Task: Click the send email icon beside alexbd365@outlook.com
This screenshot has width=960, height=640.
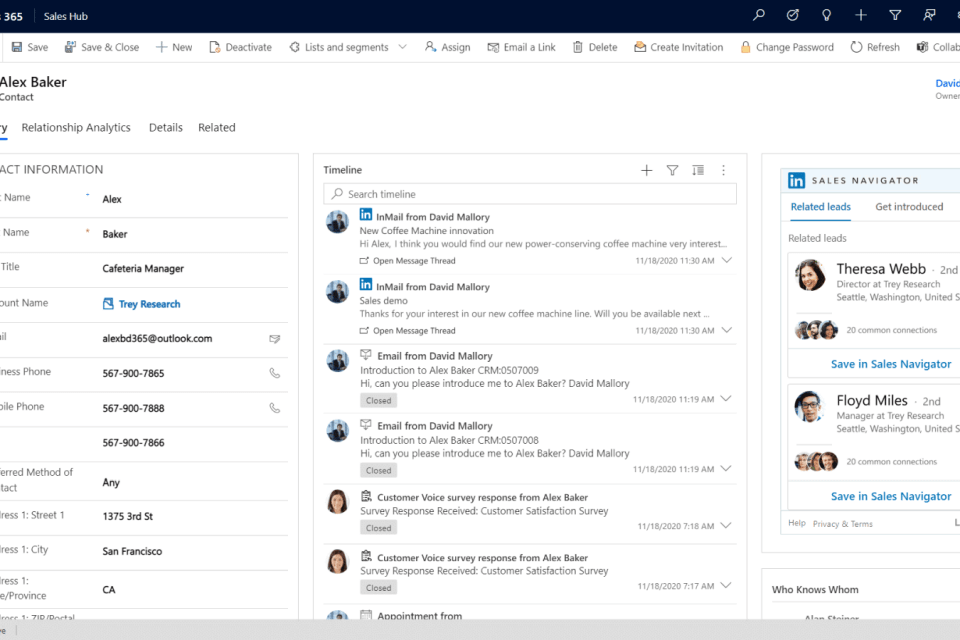Action: point(274,339)
